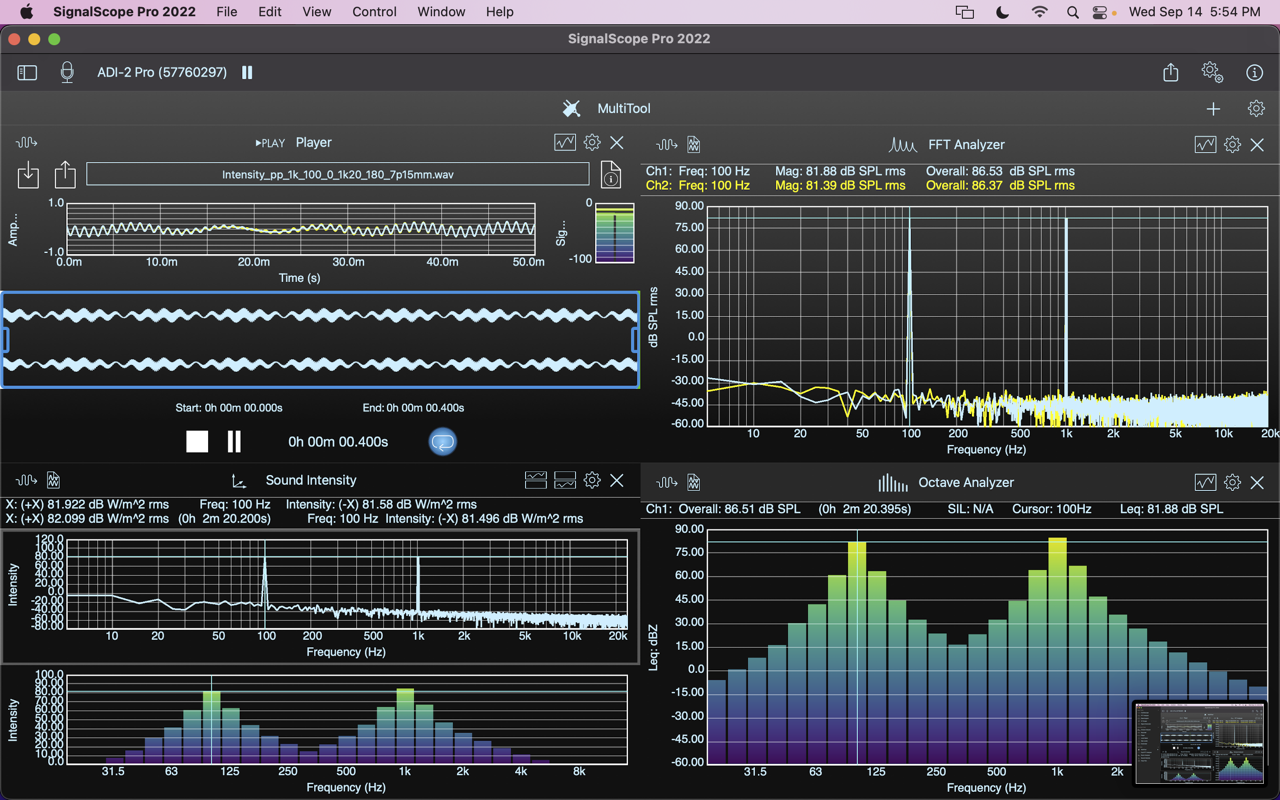Open the Apple menu

point(26,12)
